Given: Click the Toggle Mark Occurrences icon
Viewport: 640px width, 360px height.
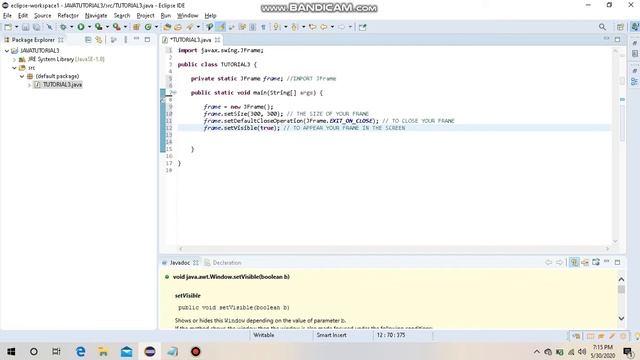Looking at the screenshot, I should click(x=221, y=27).
